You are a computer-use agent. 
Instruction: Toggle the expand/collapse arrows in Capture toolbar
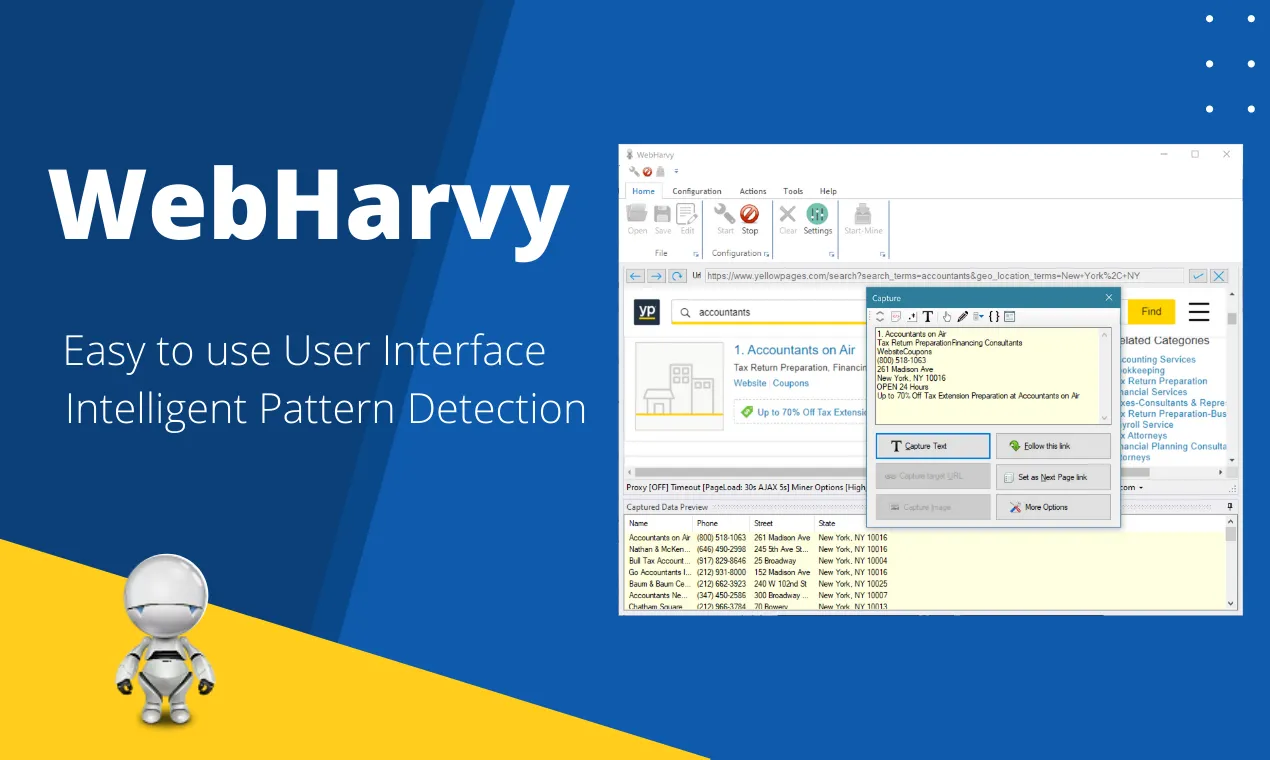[880, 317]
